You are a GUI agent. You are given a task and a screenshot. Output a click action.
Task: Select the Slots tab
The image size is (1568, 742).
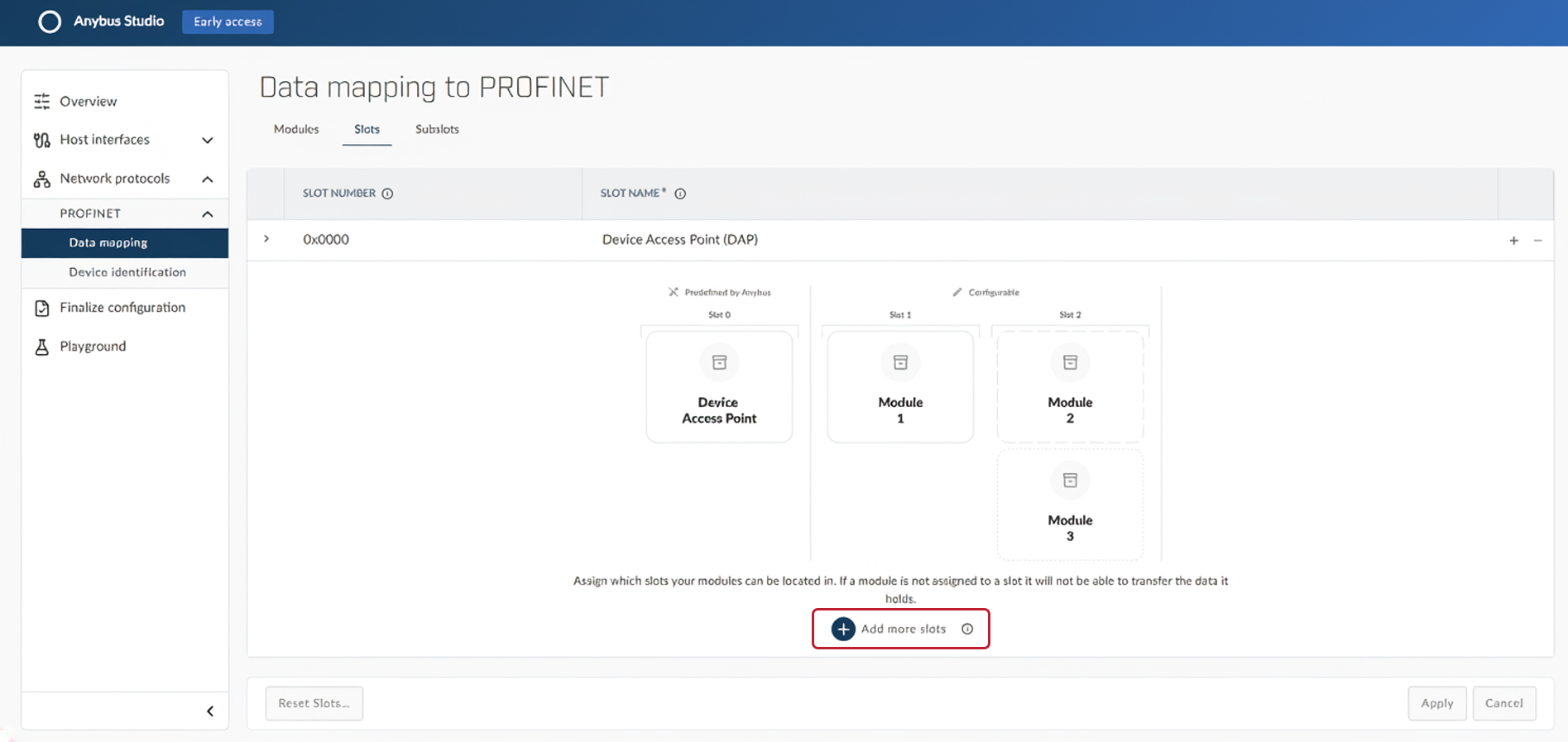tap(367, 130)
